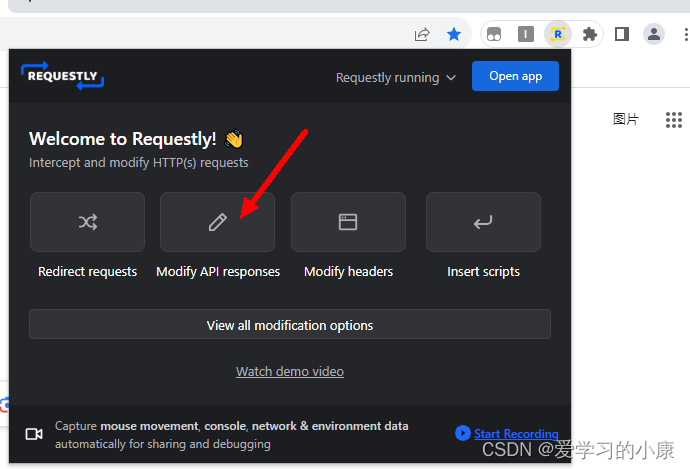Open the Chrome profile avatar
This screenshot has height=469, width=690.
653,34
